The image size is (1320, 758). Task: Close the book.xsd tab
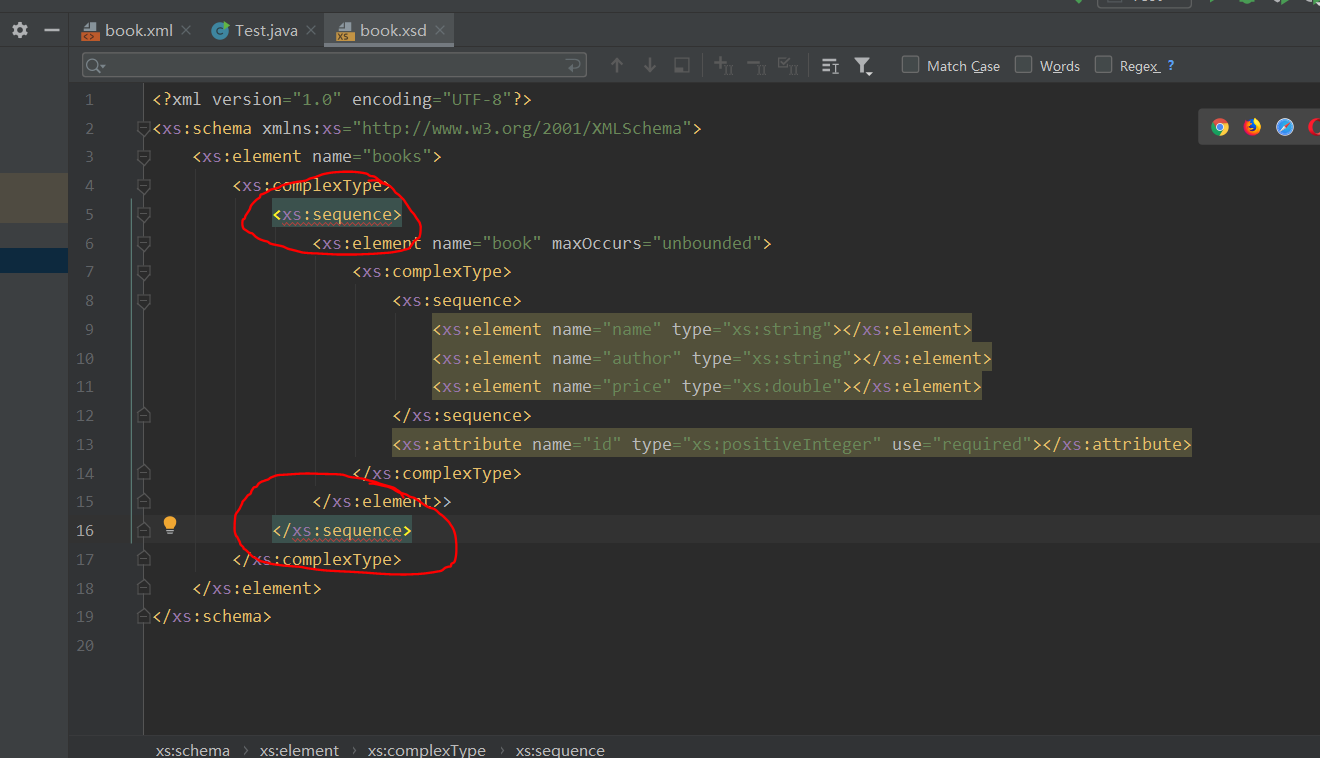coord(439,31)
